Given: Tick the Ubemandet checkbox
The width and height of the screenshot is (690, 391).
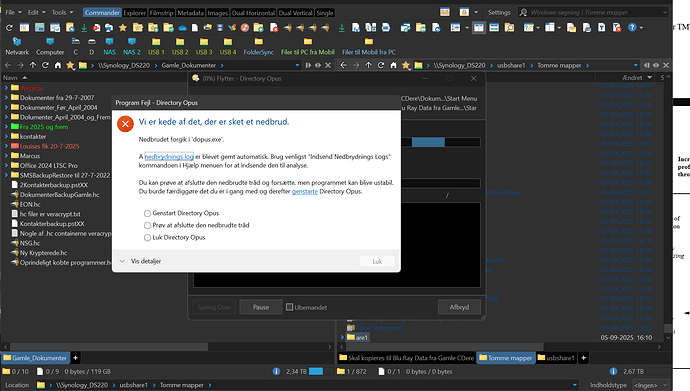Looking at the screenshot, I should point(290,307).
